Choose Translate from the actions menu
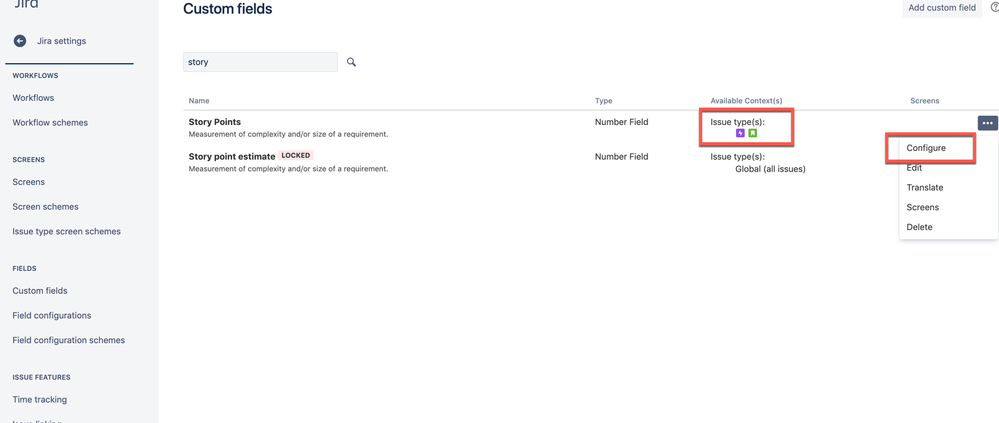The height and width of the screenshot is (423, 999). tap(924, 187)
